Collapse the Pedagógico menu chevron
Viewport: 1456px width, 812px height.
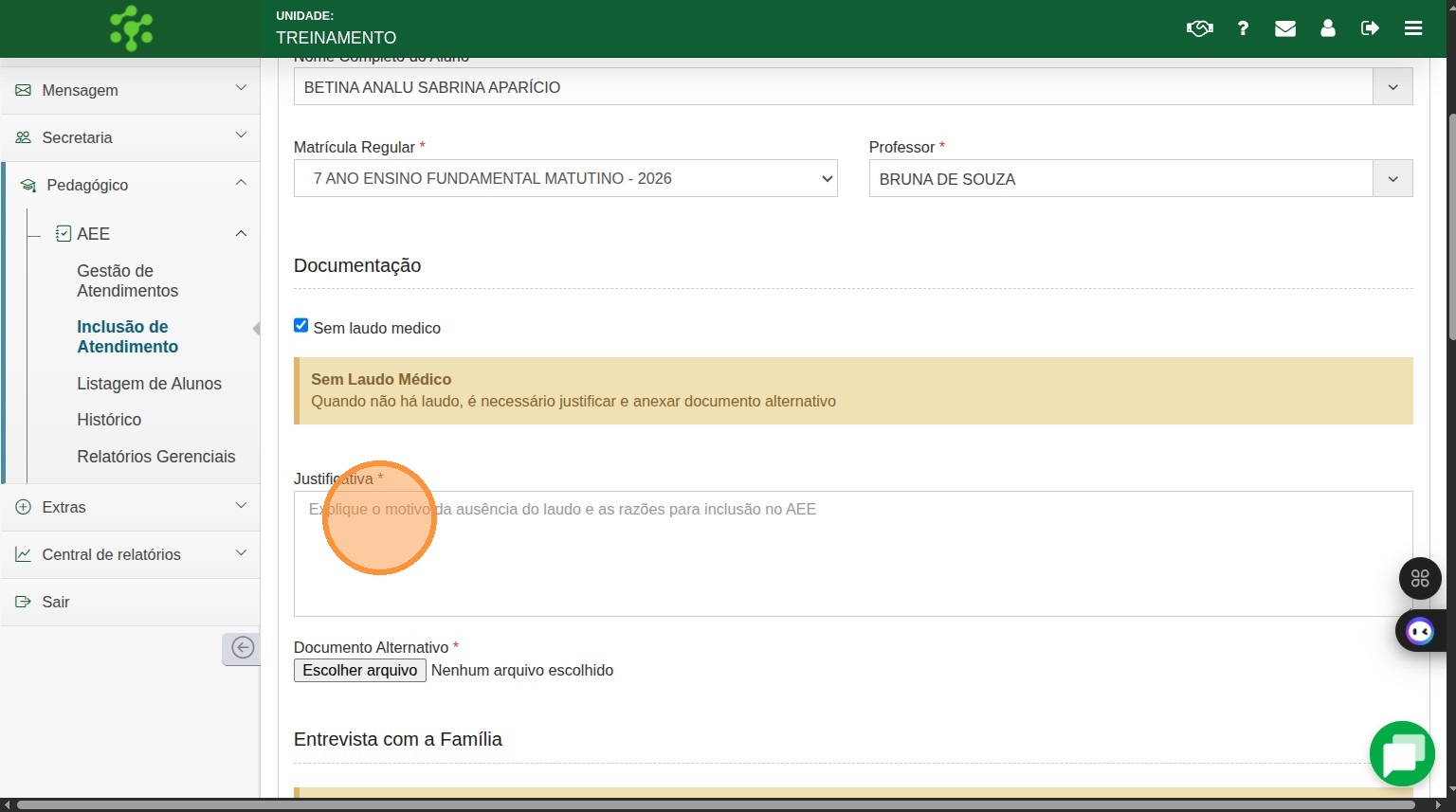point(241,183)
